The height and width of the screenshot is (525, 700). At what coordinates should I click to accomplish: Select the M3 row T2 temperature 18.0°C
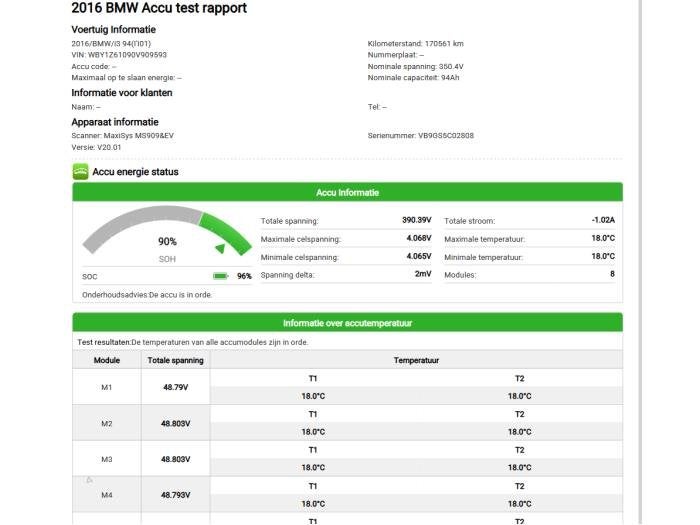coord(520,468)
